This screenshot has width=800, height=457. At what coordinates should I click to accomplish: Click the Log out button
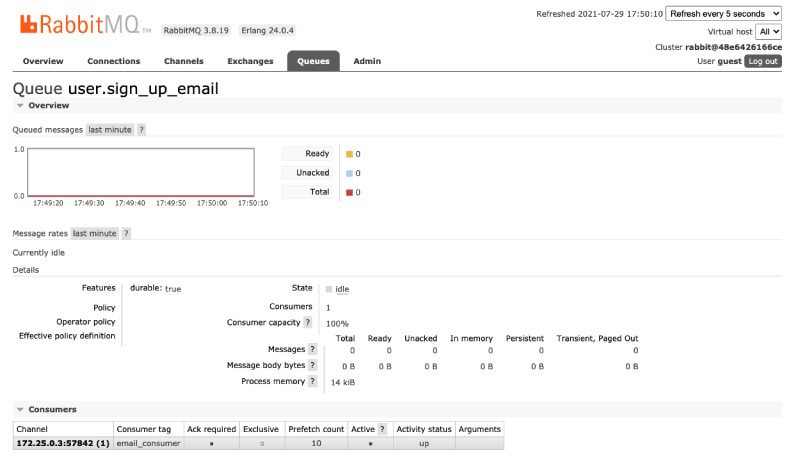[x=763, y=61]
